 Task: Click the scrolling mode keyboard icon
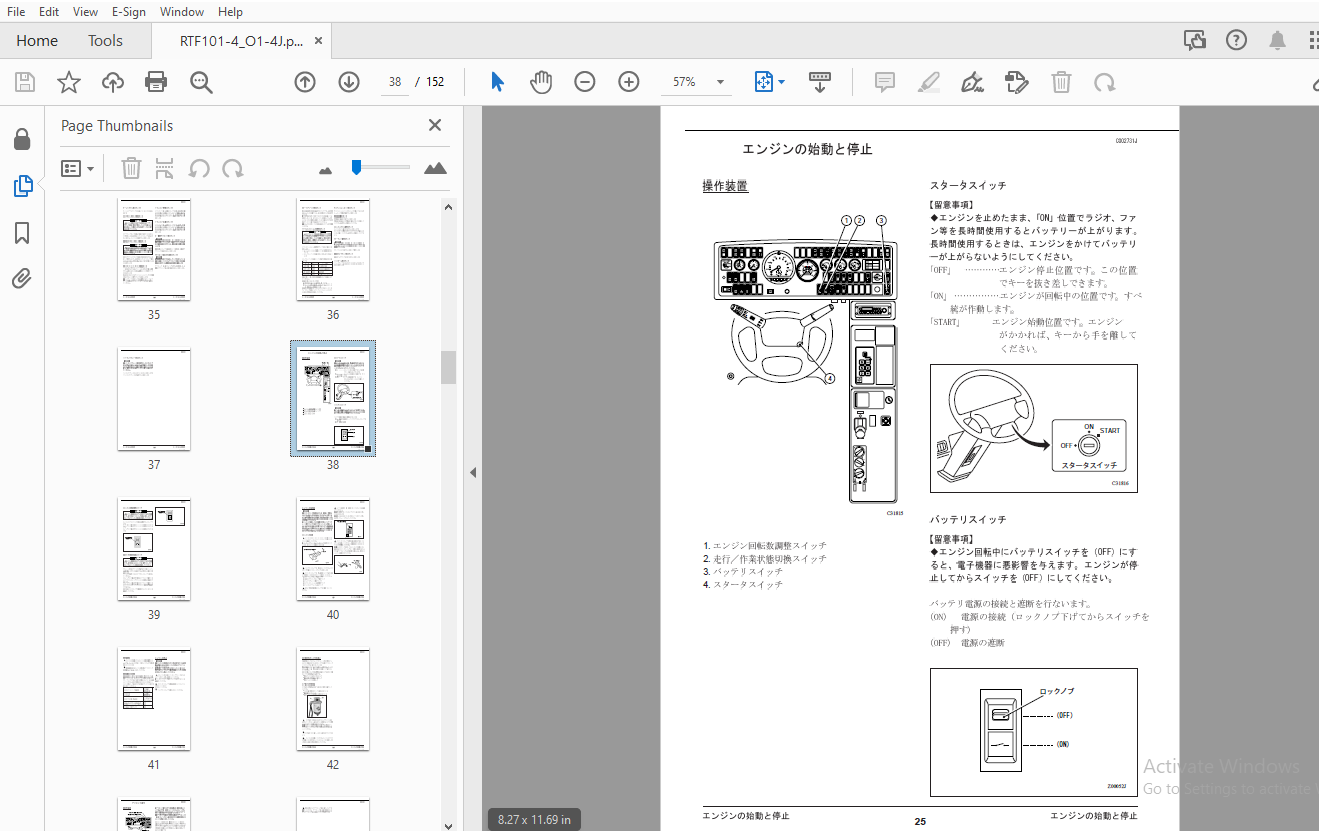[x=820, y=82]
